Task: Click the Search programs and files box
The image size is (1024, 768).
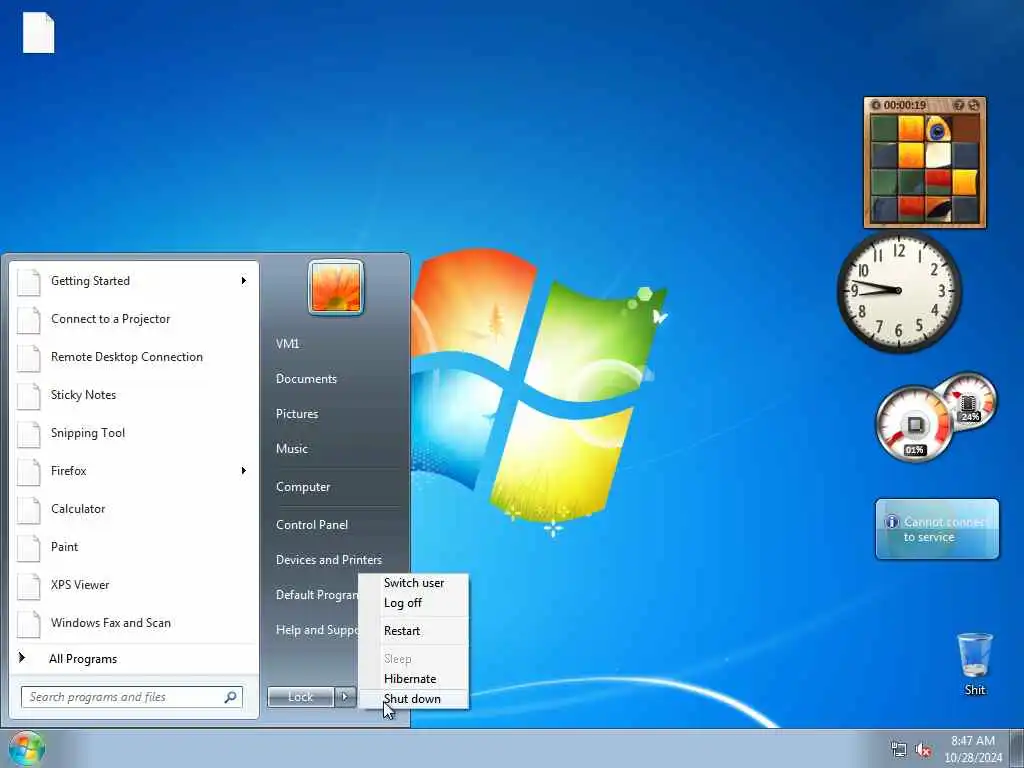Action: tap(132, 697)
